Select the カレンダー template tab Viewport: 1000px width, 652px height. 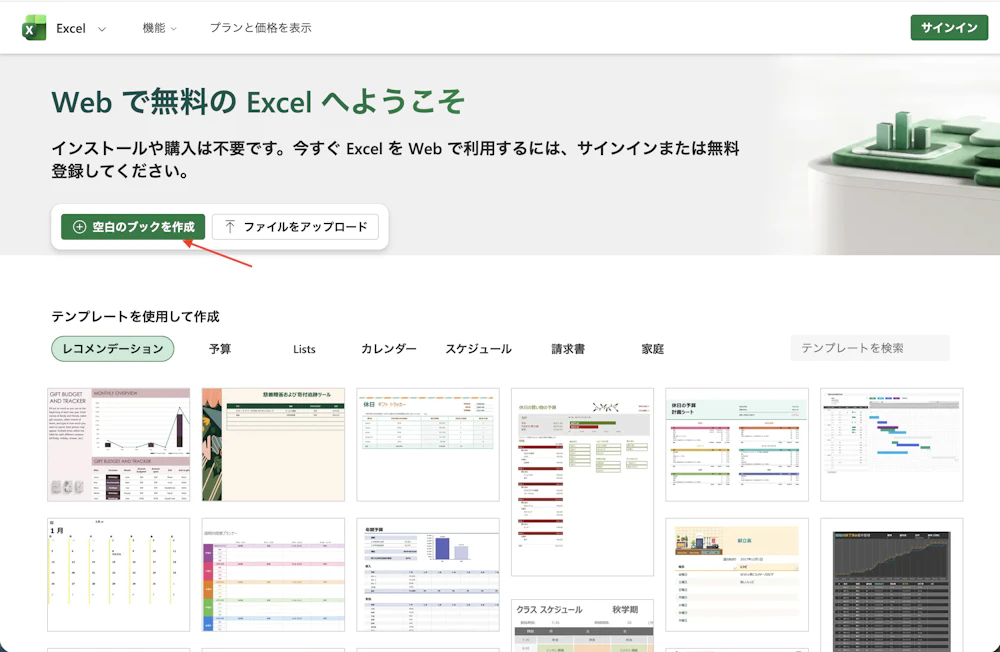pyautogui.click(x=388, y=349)
